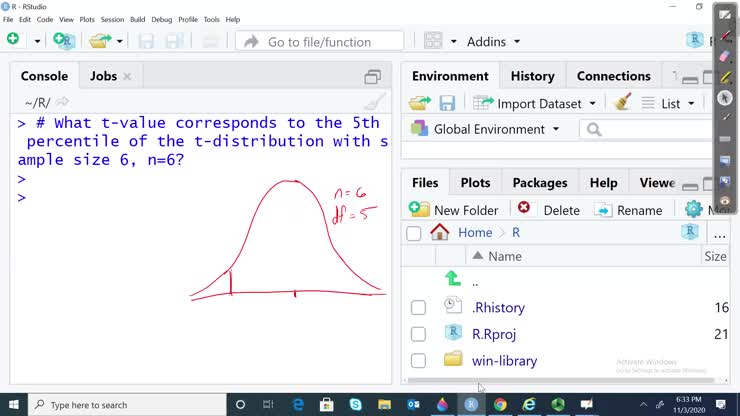
Task: Click the Save workspace disk icon
Action: [x=447, y=102]
